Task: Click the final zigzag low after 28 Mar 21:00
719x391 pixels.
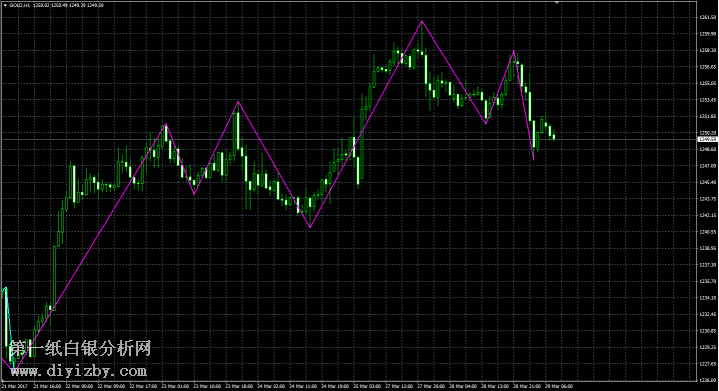Action: coord(533,160)
